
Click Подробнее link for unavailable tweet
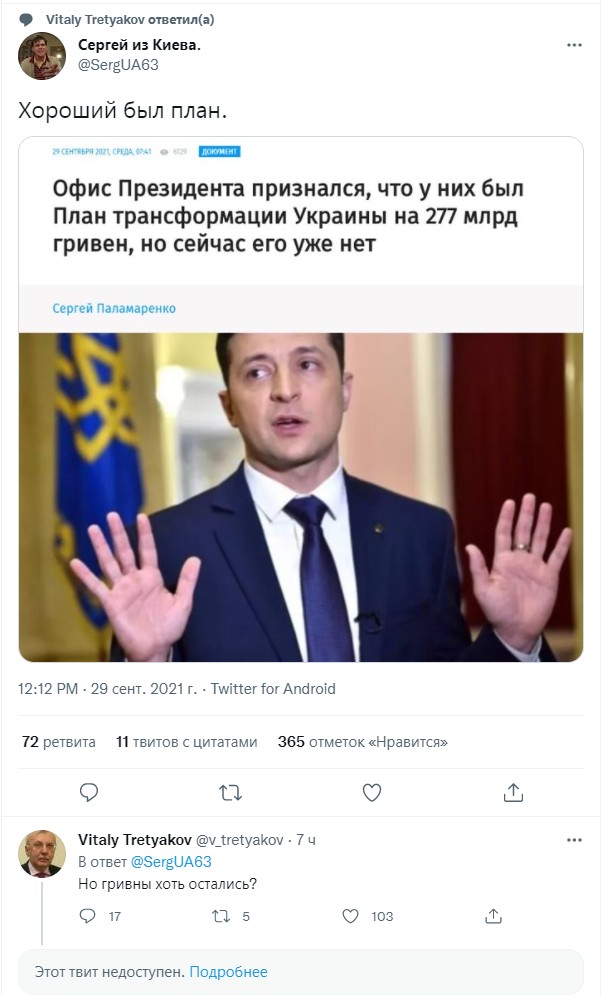pyautogui.click(x=229, y=972)
